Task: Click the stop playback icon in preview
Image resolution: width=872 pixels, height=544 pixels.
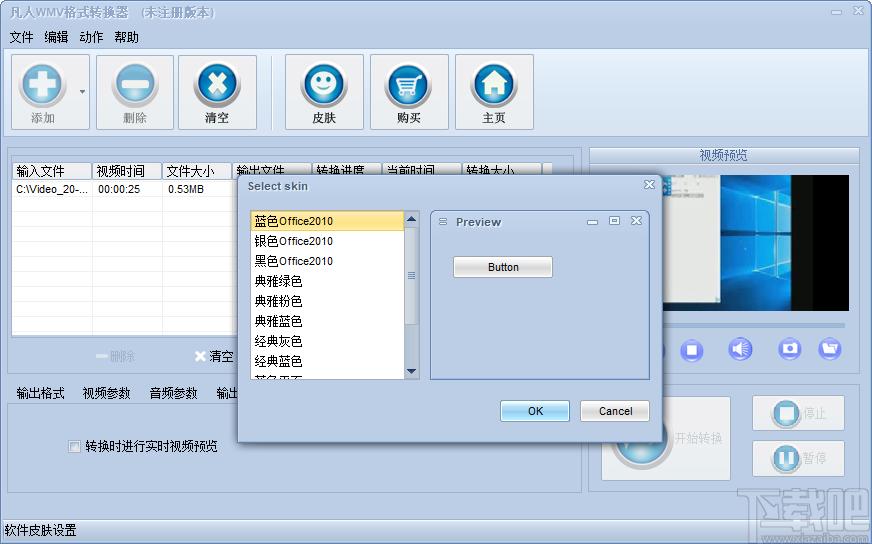Action: click(692, 350)
